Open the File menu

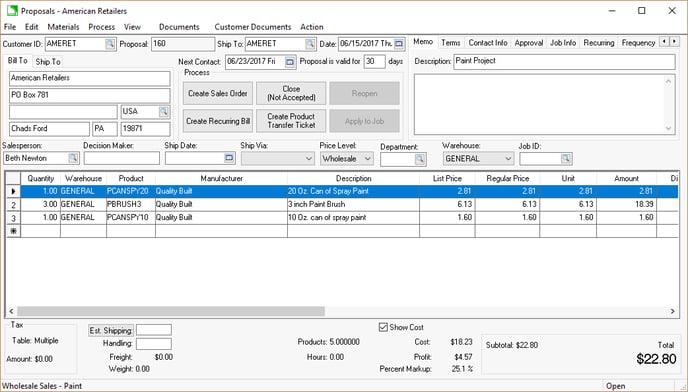(10, 27)
